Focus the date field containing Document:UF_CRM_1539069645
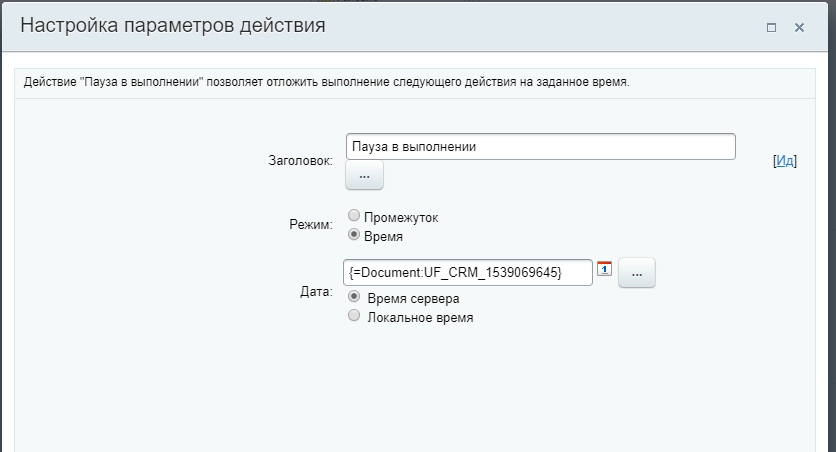Screen dimensions: 836x452 [468, 272]
